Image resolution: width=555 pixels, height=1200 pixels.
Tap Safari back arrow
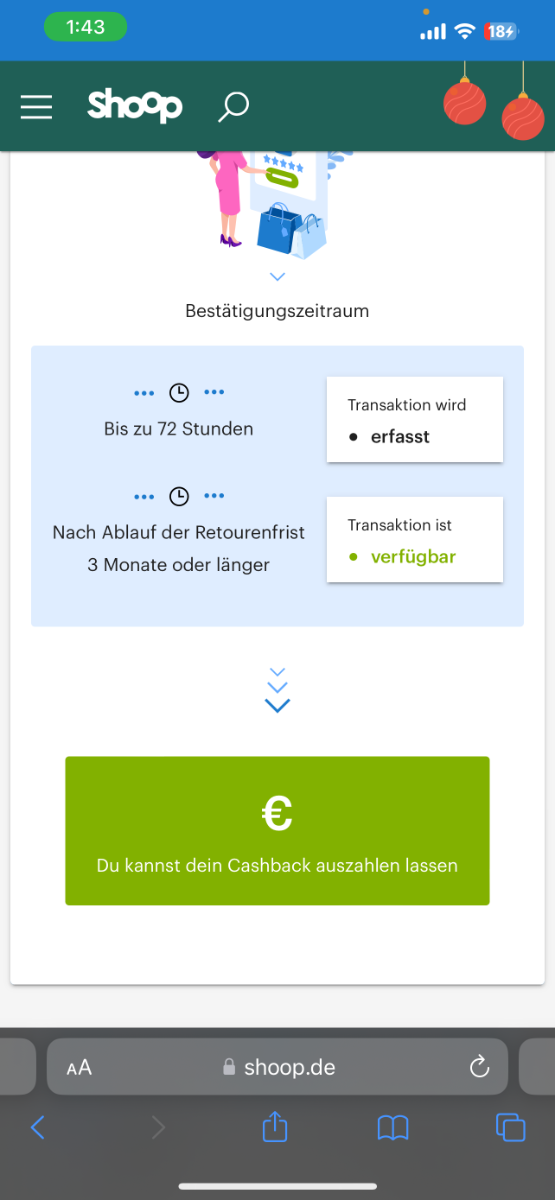pos(38,1128)
